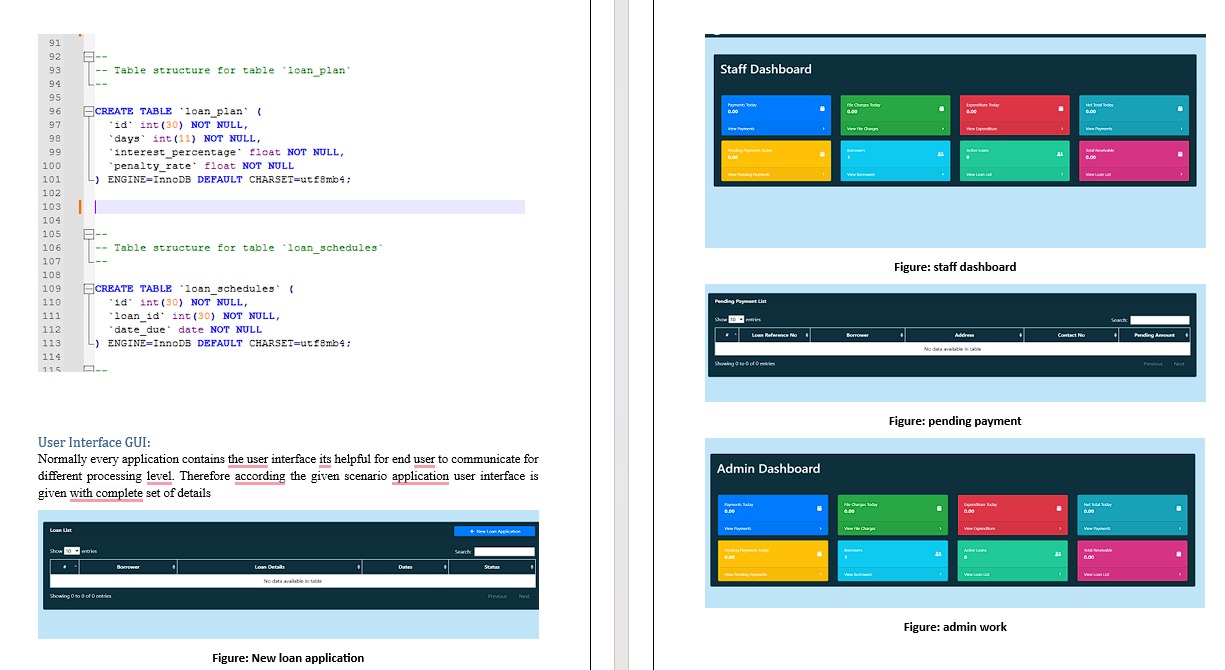
Task: Open View Expenditure link on Admin Dashboard
Action: 980,529
